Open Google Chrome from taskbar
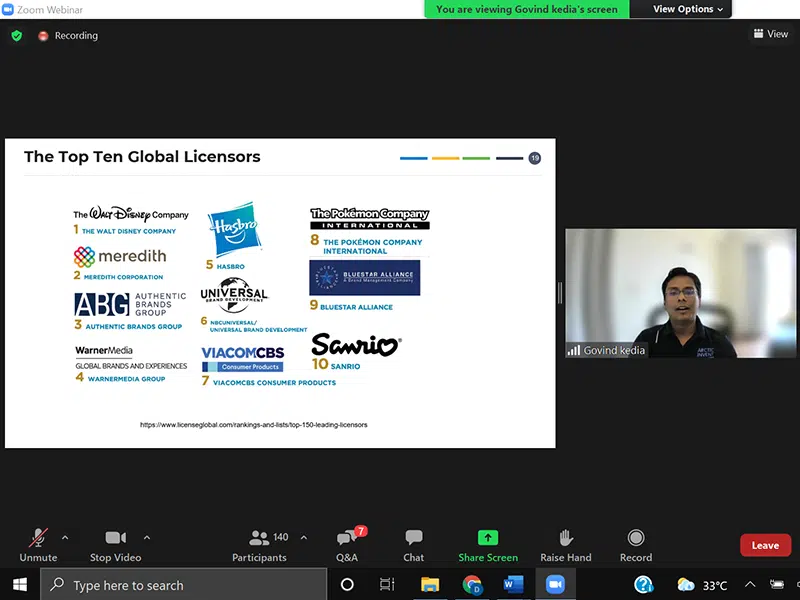Image resolution: width=800 pixels, height=600 pixels. coord(472,584)
